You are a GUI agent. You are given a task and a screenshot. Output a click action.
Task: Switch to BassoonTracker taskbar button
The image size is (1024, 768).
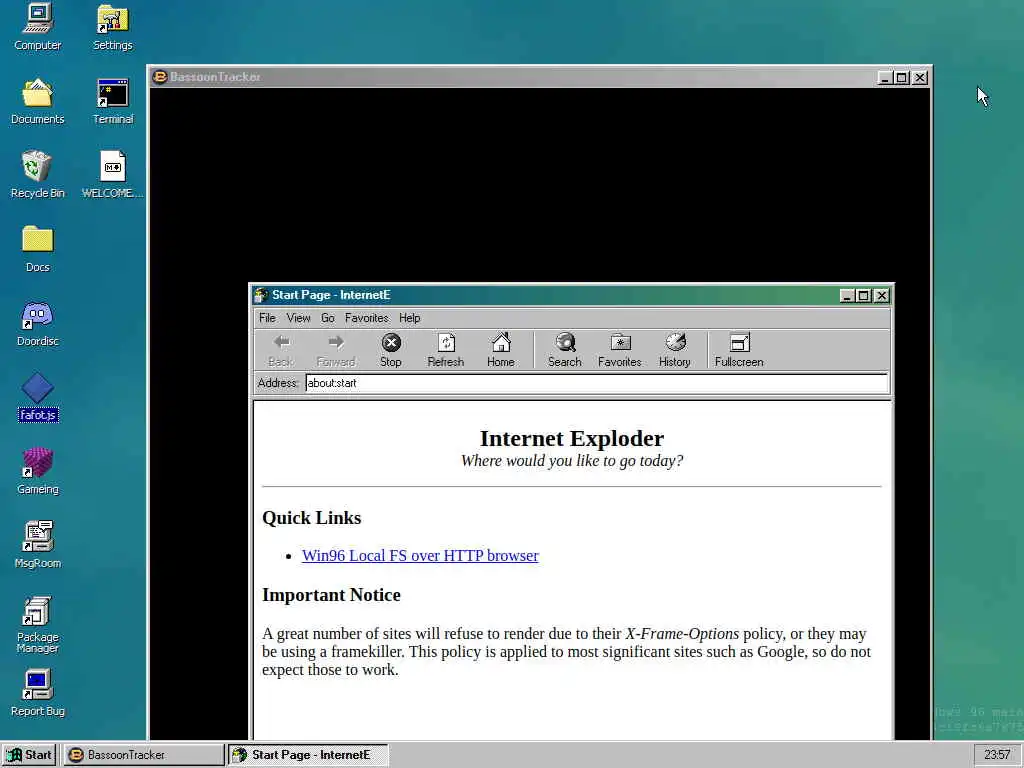144,755
